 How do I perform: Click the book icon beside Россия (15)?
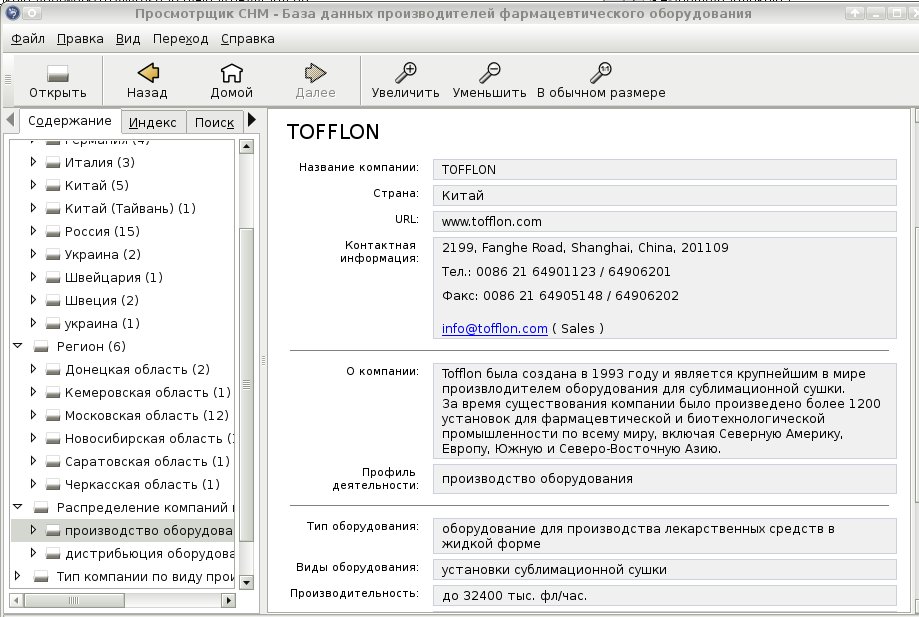[x=53, y=232]
